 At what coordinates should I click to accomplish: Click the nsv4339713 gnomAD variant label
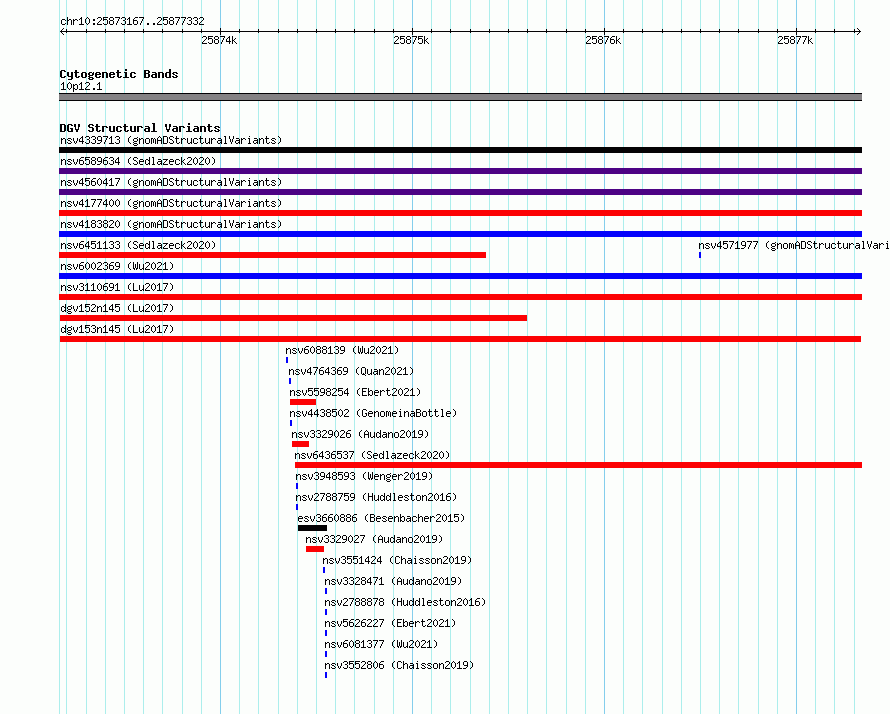[x=171, y=140]
